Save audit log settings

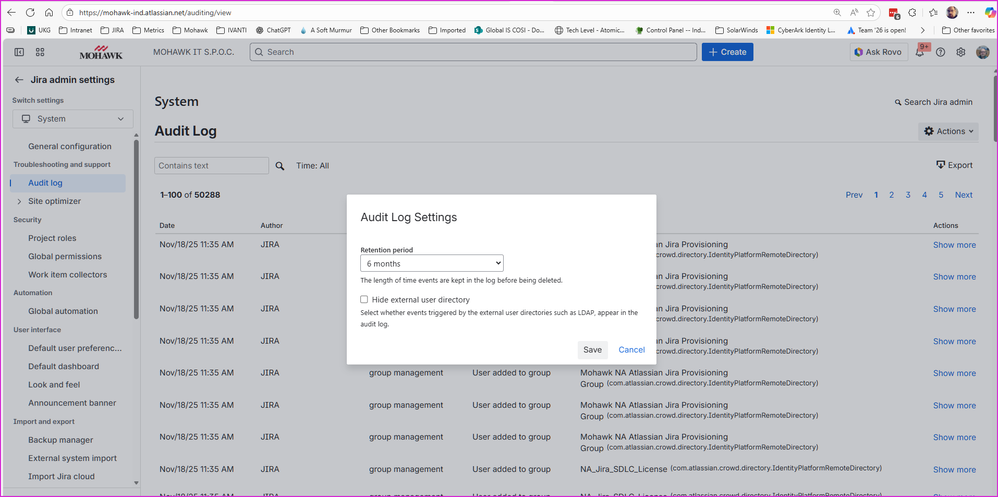click(x=593, y=350)
